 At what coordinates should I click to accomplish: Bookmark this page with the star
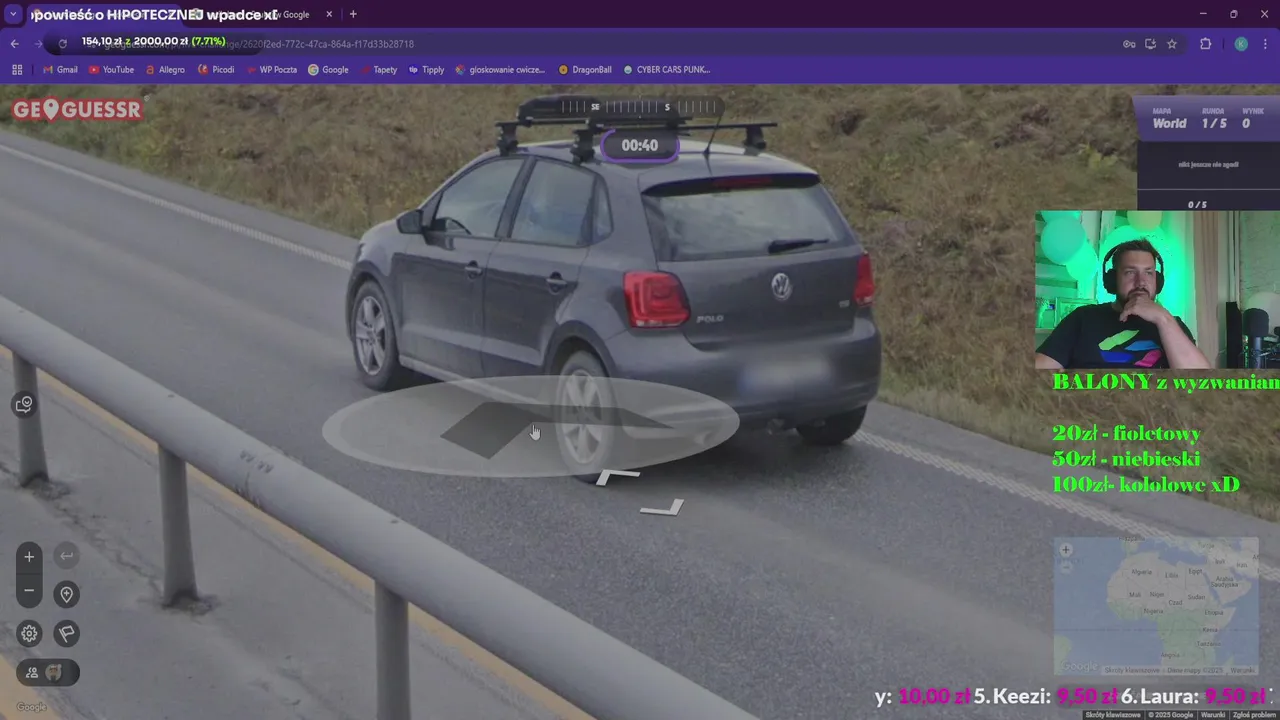tap(1172, 44)
